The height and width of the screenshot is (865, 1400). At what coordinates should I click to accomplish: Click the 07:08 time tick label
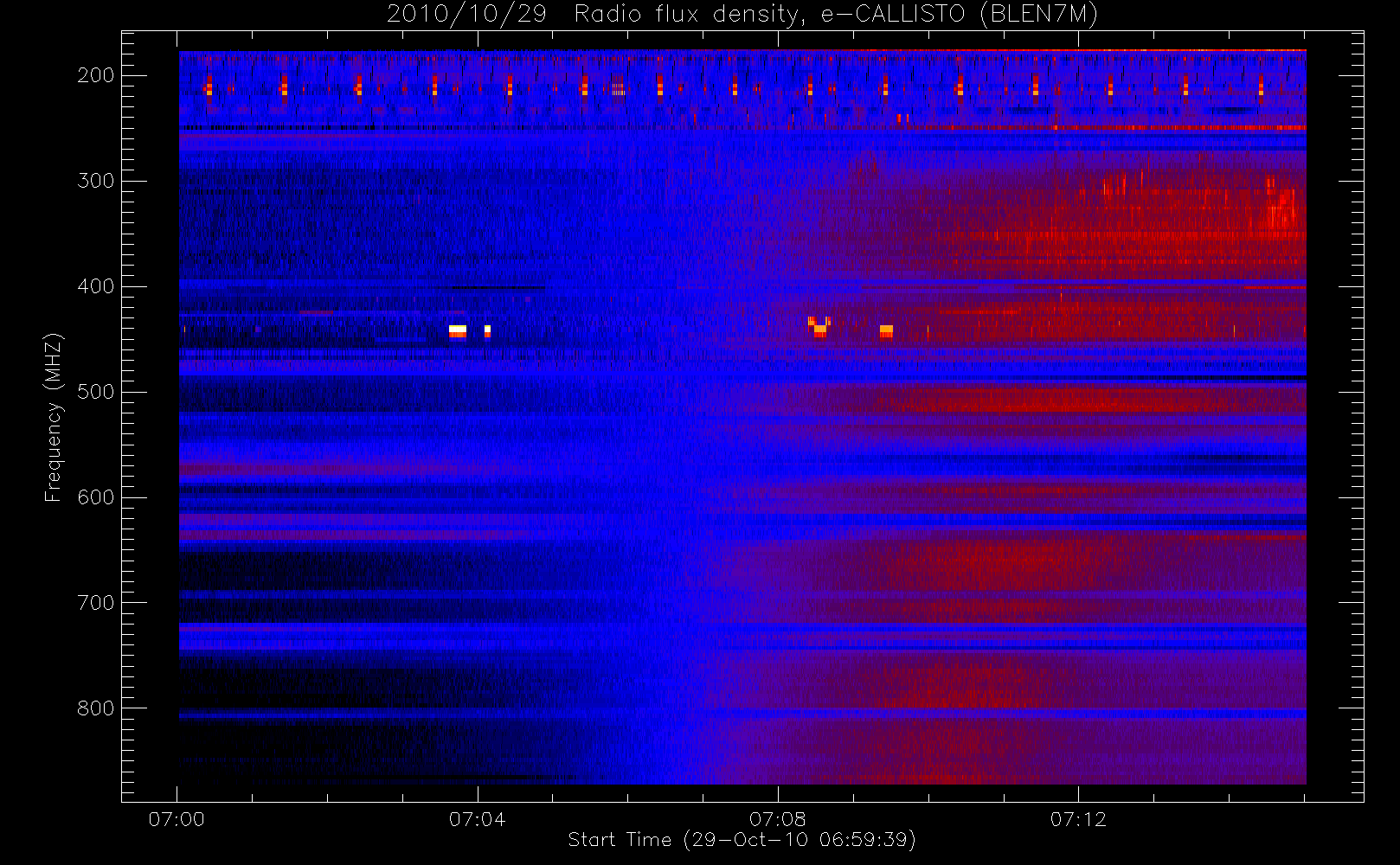[778, 819]
